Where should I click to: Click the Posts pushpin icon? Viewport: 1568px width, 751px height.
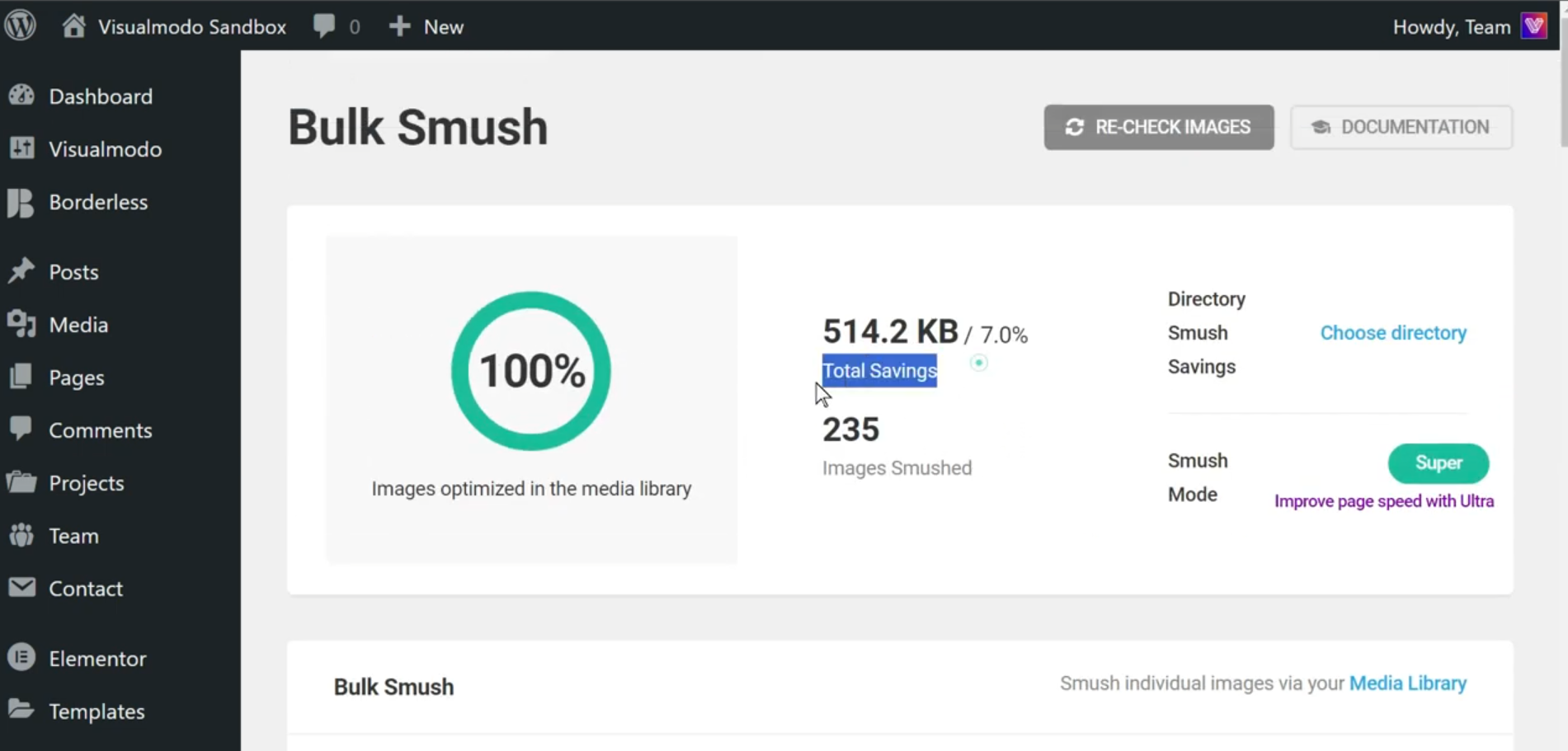[x=21, y=271]
